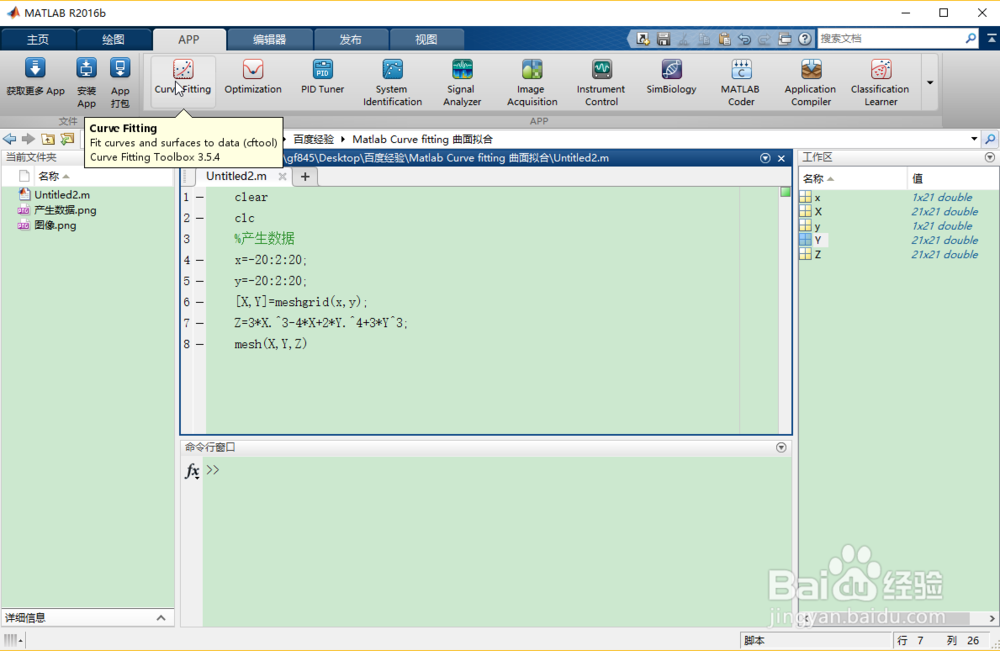Screen dimensions: 1000x651
Task: Select 图像.png file
Action: pyautogui.click(x=55, y=226)
